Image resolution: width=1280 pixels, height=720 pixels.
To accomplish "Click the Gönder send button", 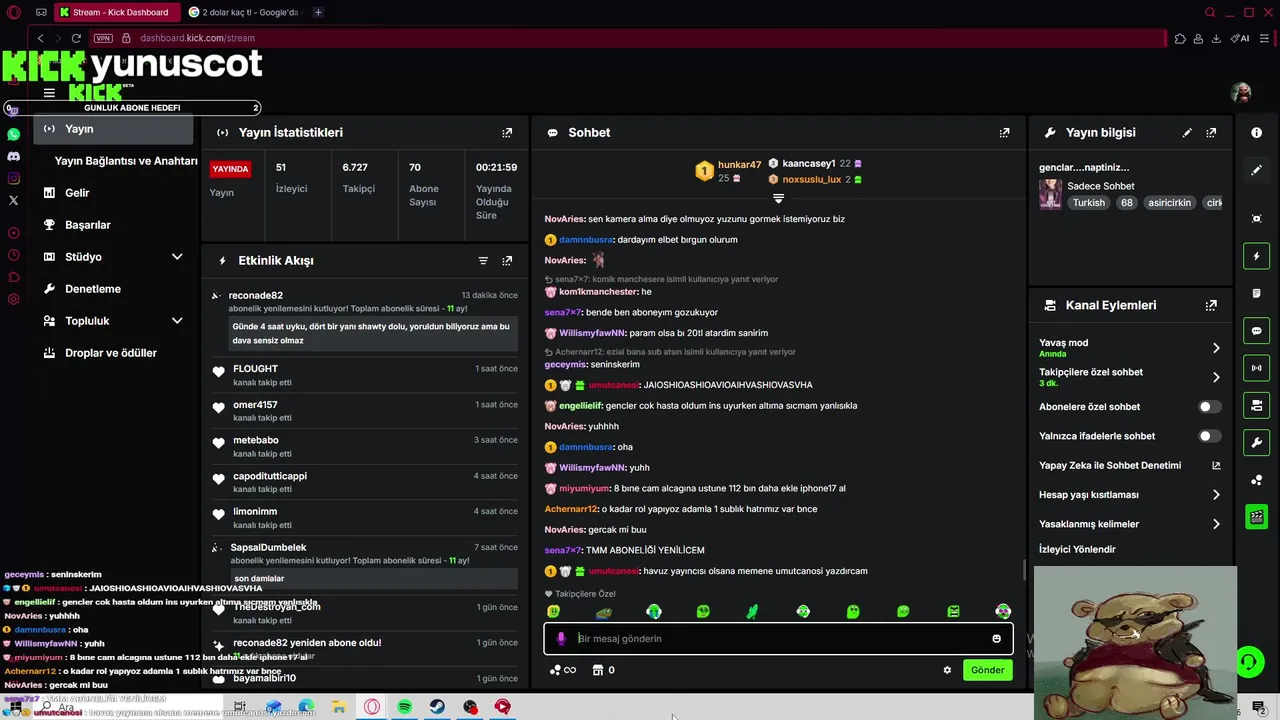I will [x=987, y=670].
